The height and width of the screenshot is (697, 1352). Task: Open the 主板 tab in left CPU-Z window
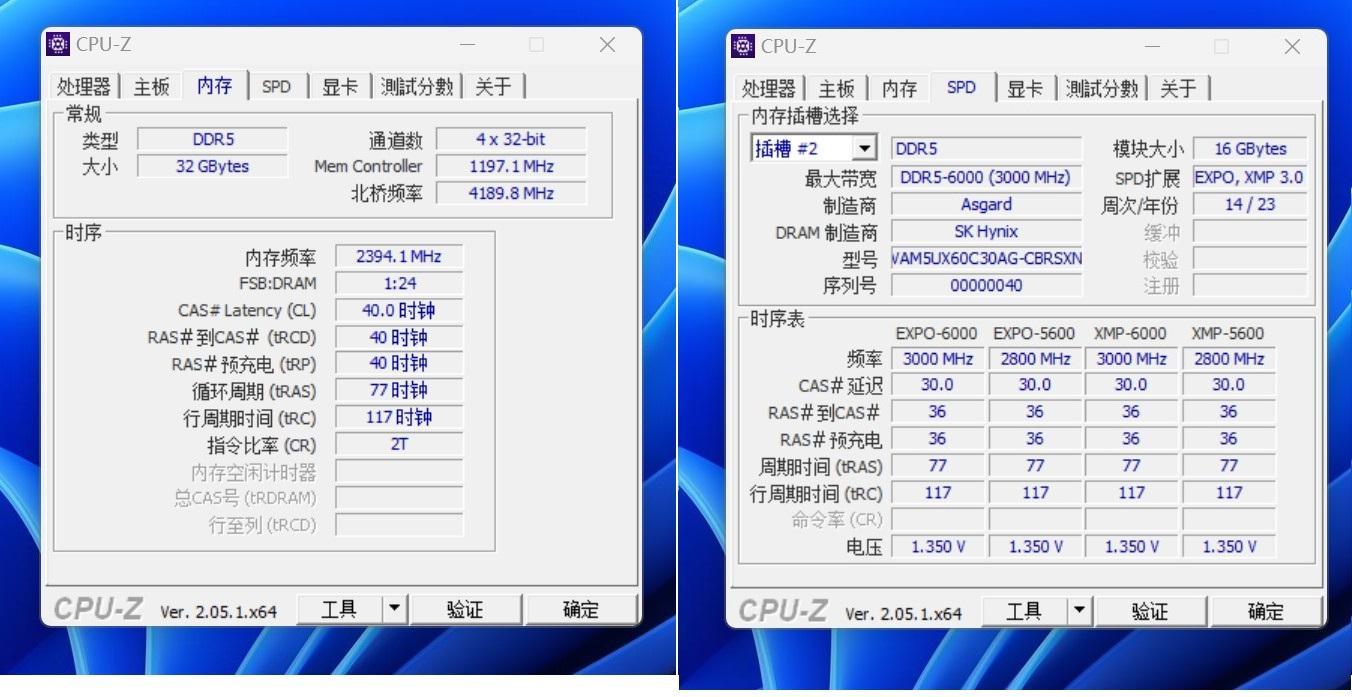pos(152,87)
